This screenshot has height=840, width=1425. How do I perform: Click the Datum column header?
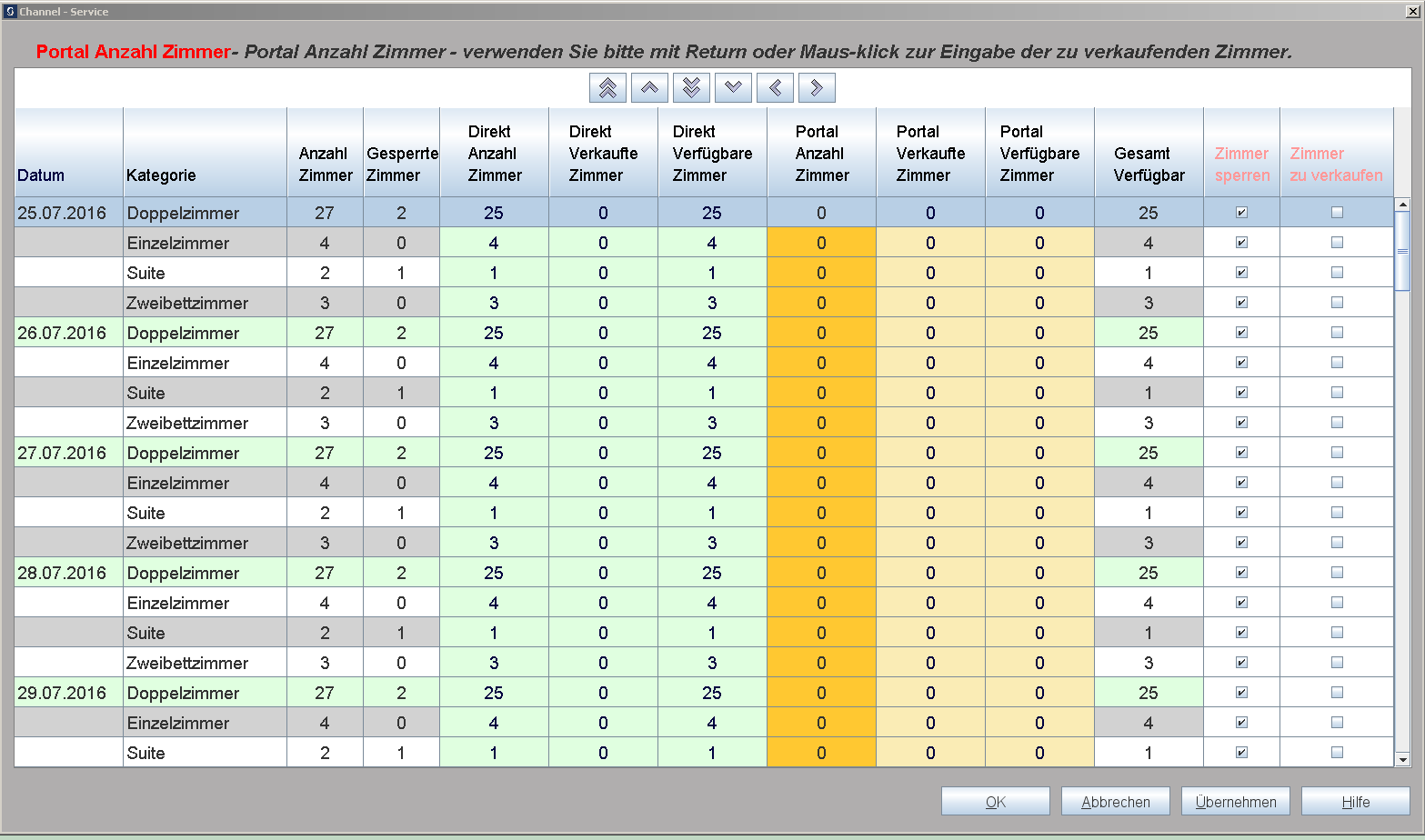tap(69, 153)
